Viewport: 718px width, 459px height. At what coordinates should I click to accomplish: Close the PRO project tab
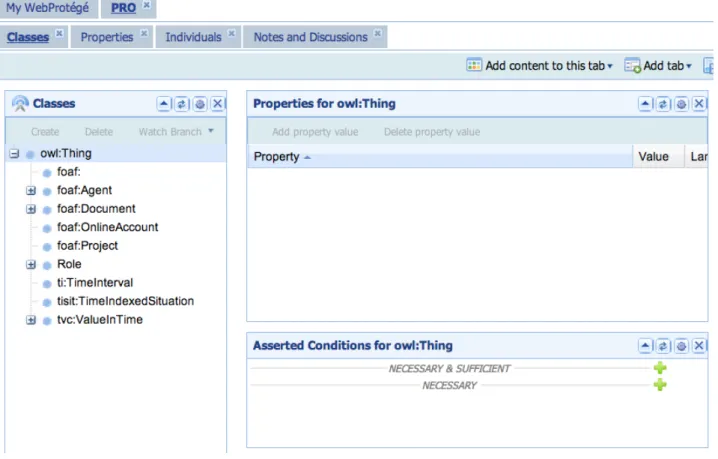pos(147,5)
